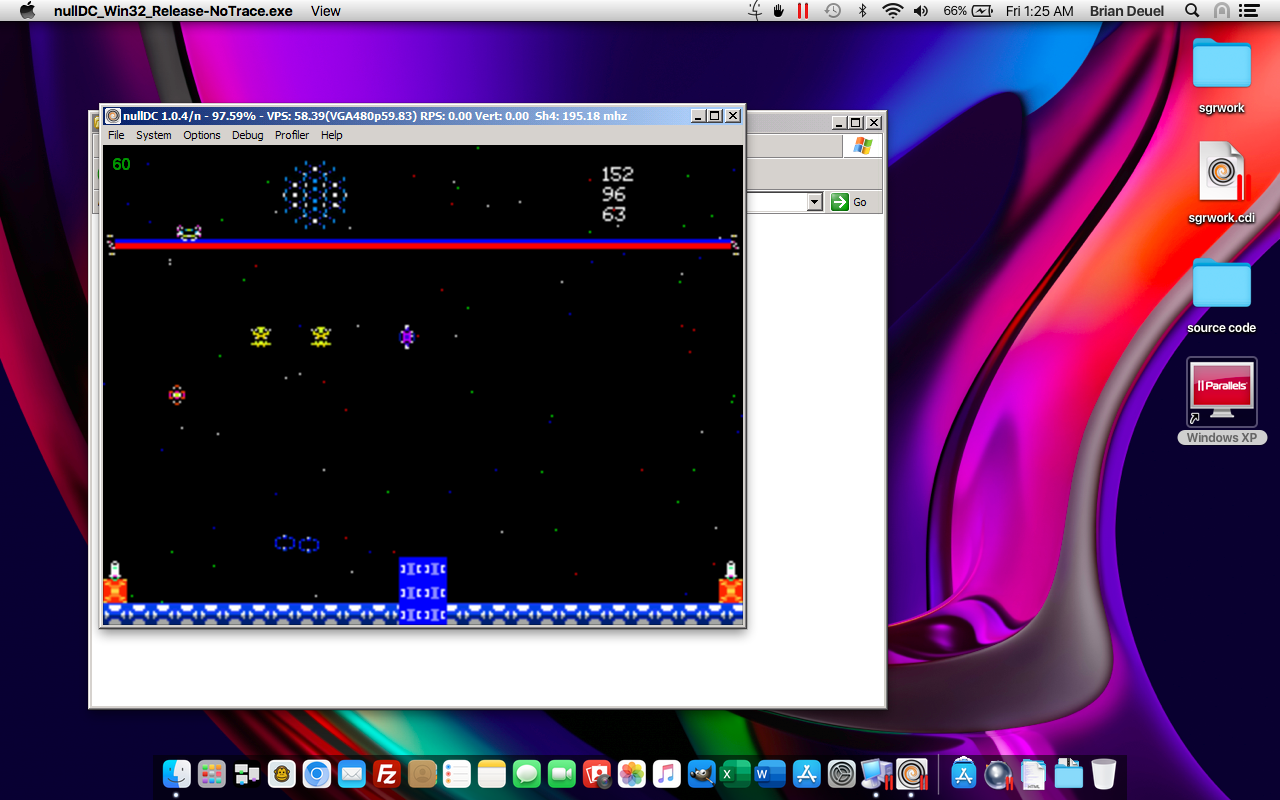Open the Profiler menu in nullDC
Viewport: 1280px width, 800px height.
point(292,135)
